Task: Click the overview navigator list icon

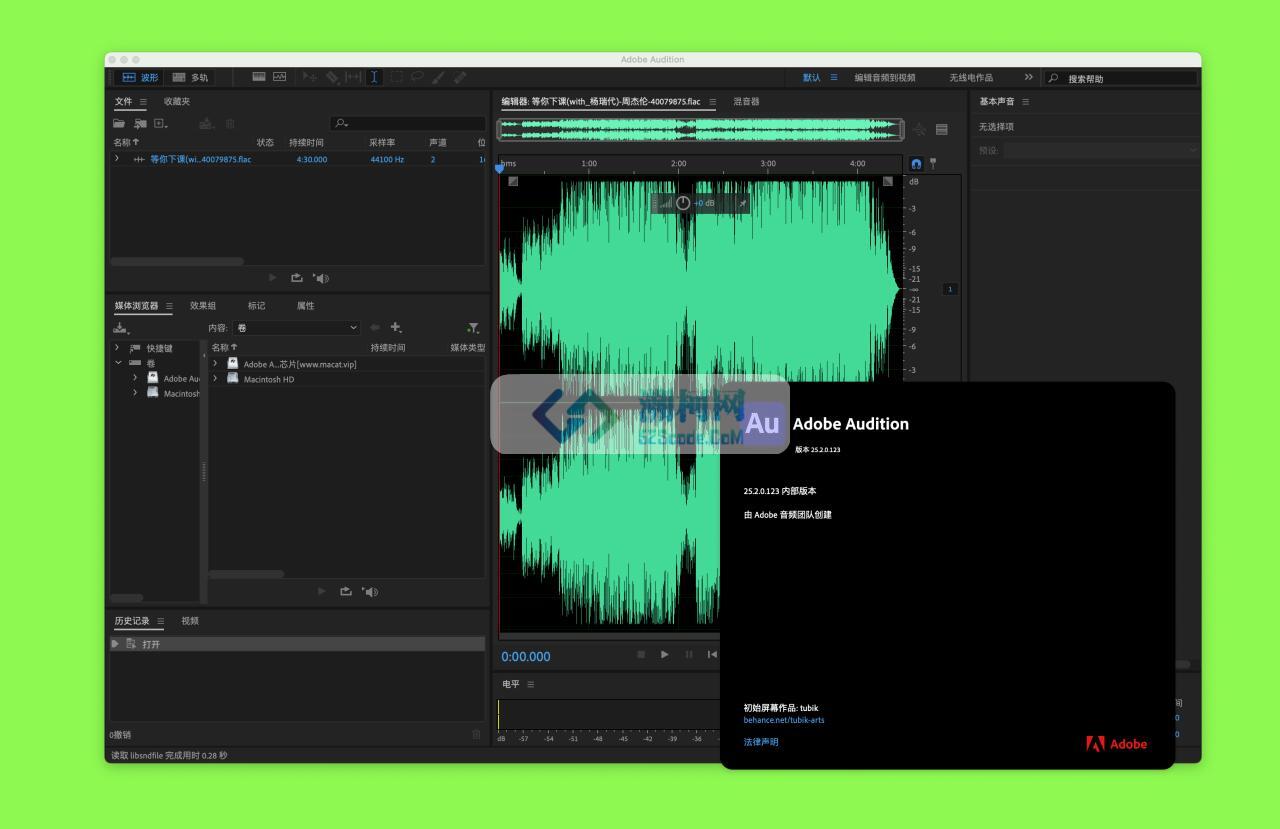Action: (941, 129)
